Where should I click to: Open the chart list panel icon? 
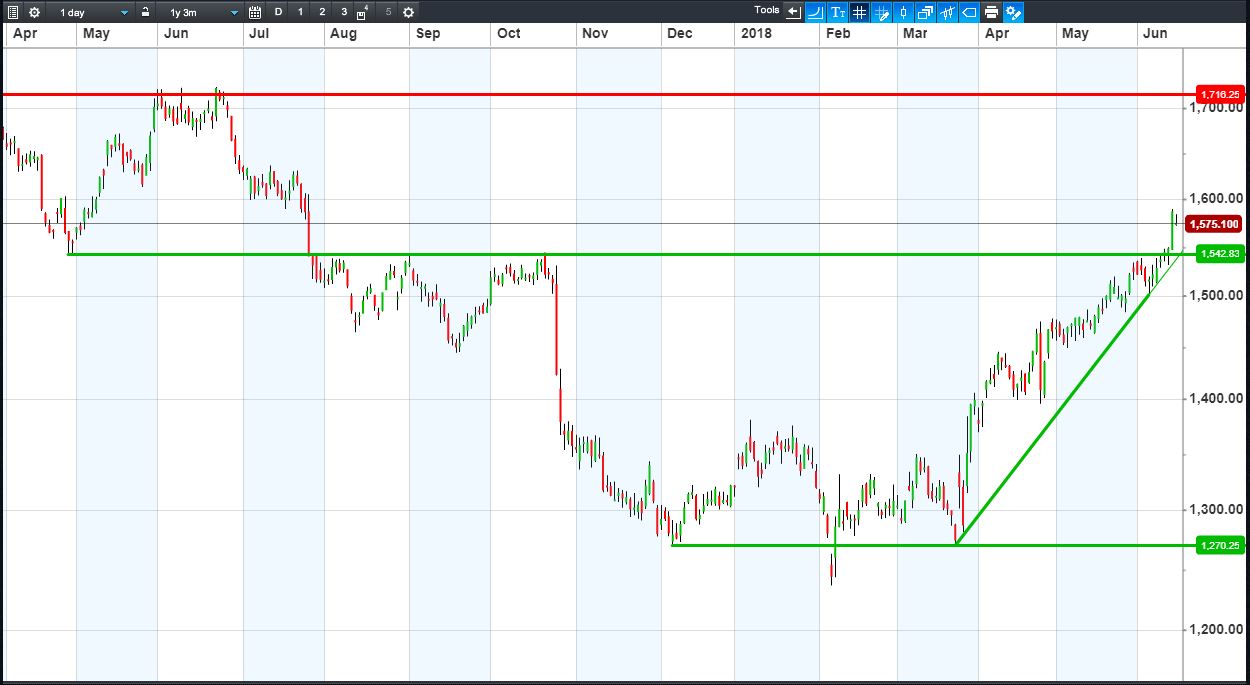click(13, 12)
